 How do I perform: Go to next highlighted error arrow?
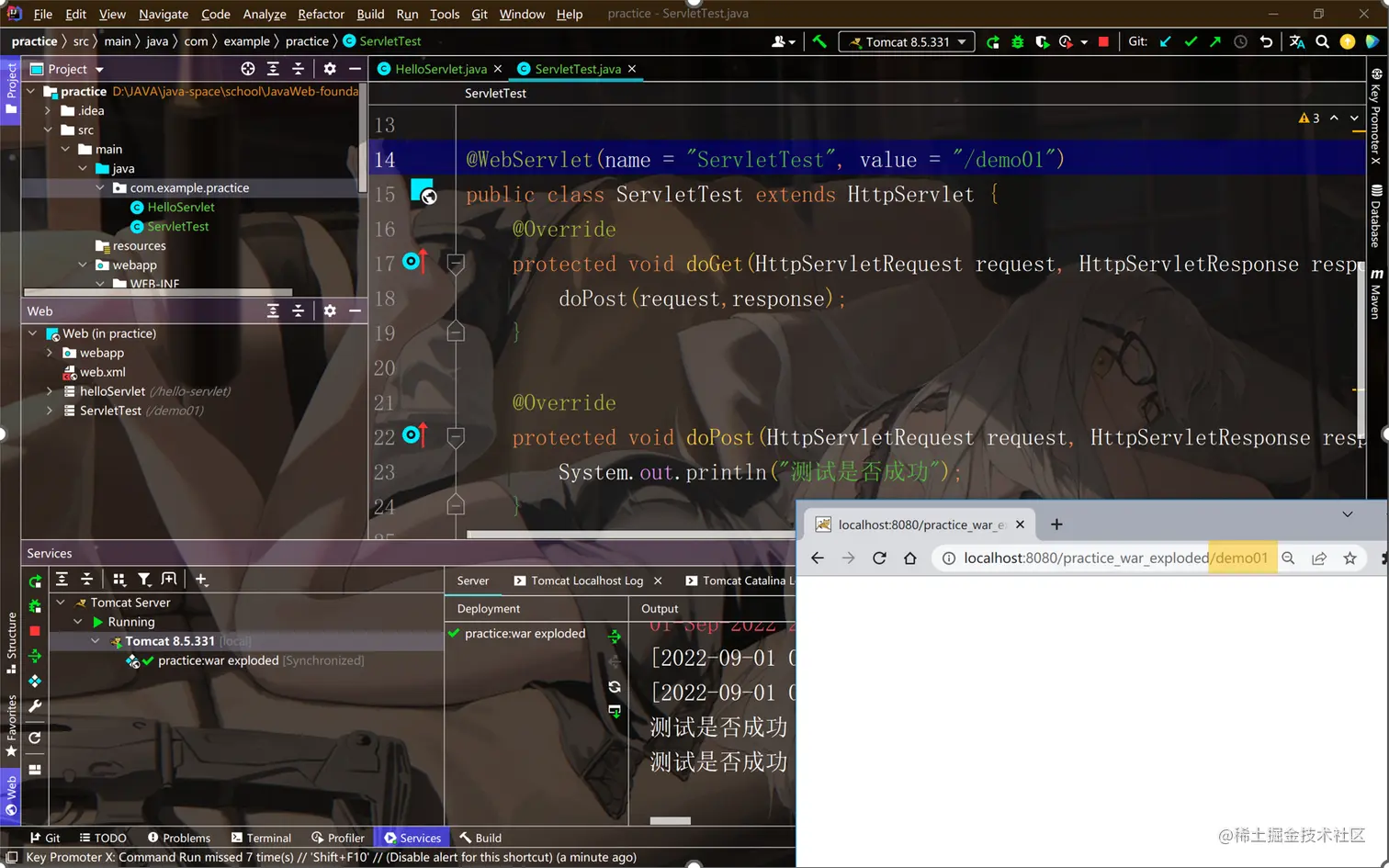(x=1354, y=118)
